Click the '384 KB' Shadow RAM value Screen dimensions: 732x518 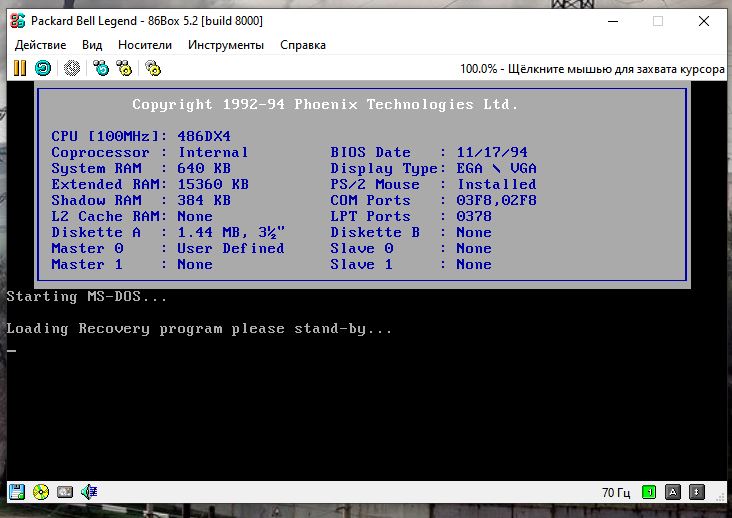click(204, 200)
